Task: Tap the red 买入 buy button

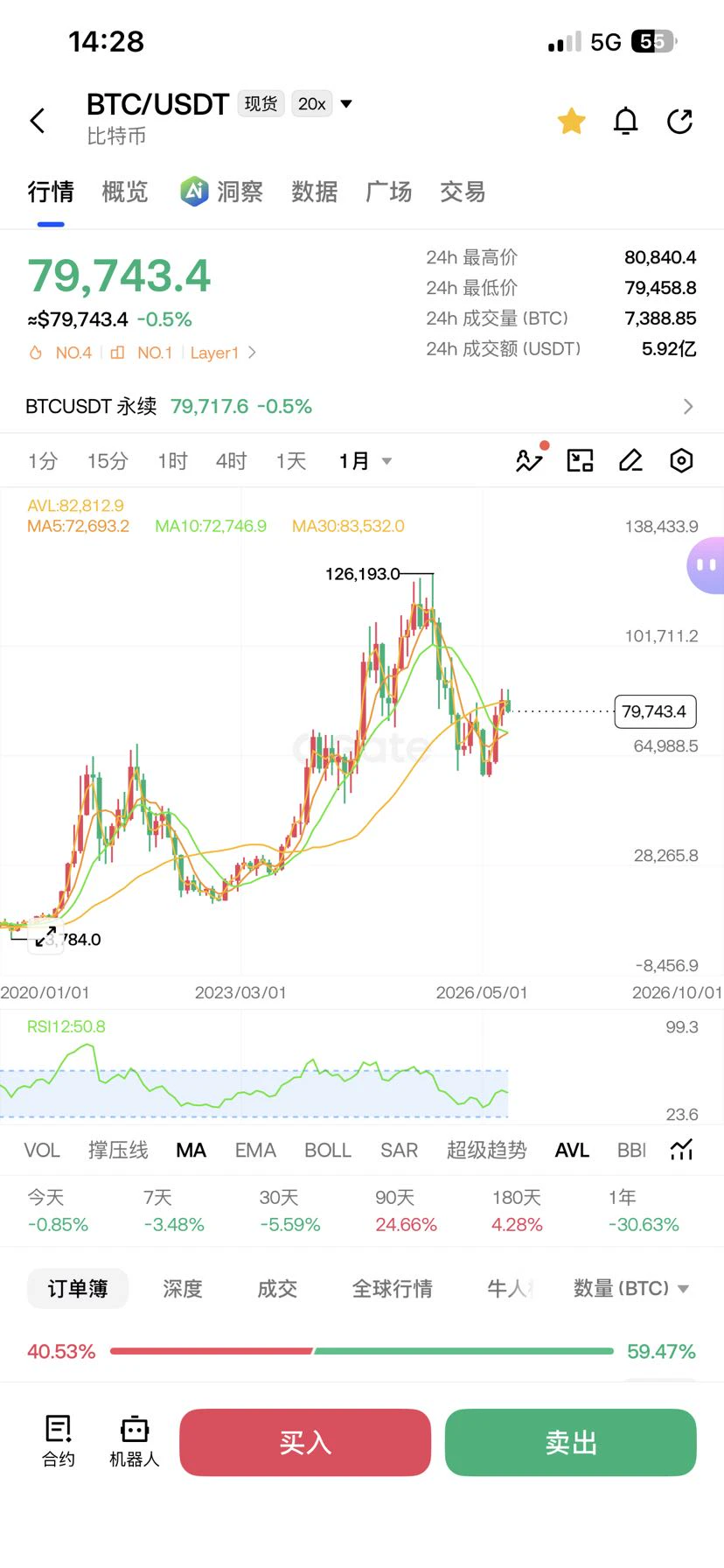Action: point(305,1442)
